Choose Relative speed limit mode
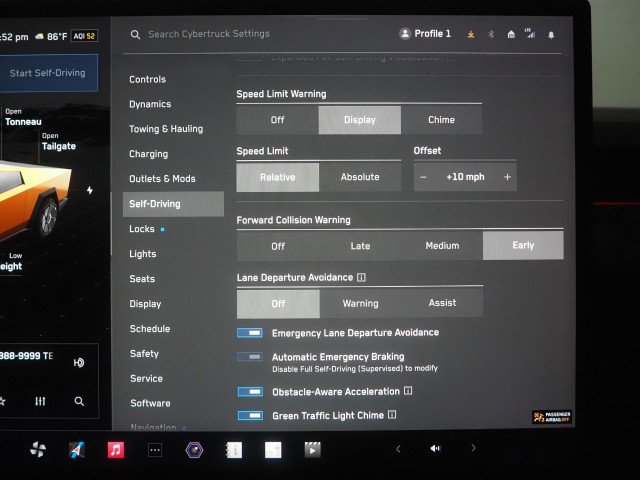640x480 pixels. point(278,177)
